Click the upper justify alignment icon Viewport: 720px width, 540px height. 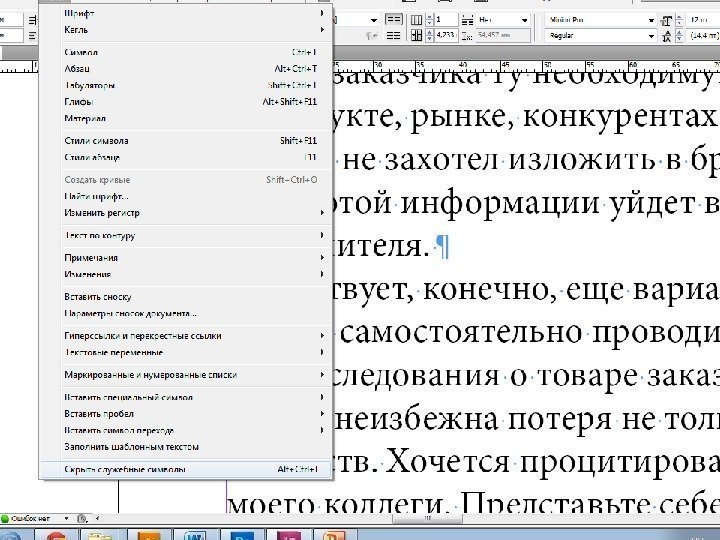click(x=394, y=19)
